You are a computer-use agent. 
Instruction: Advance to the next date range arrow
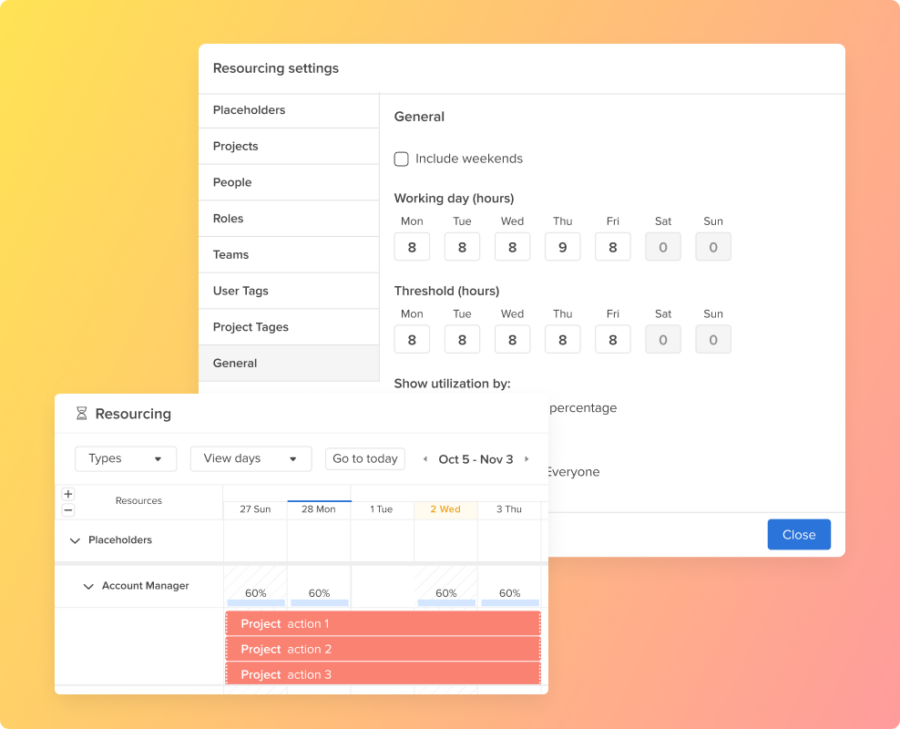(527, 459)
